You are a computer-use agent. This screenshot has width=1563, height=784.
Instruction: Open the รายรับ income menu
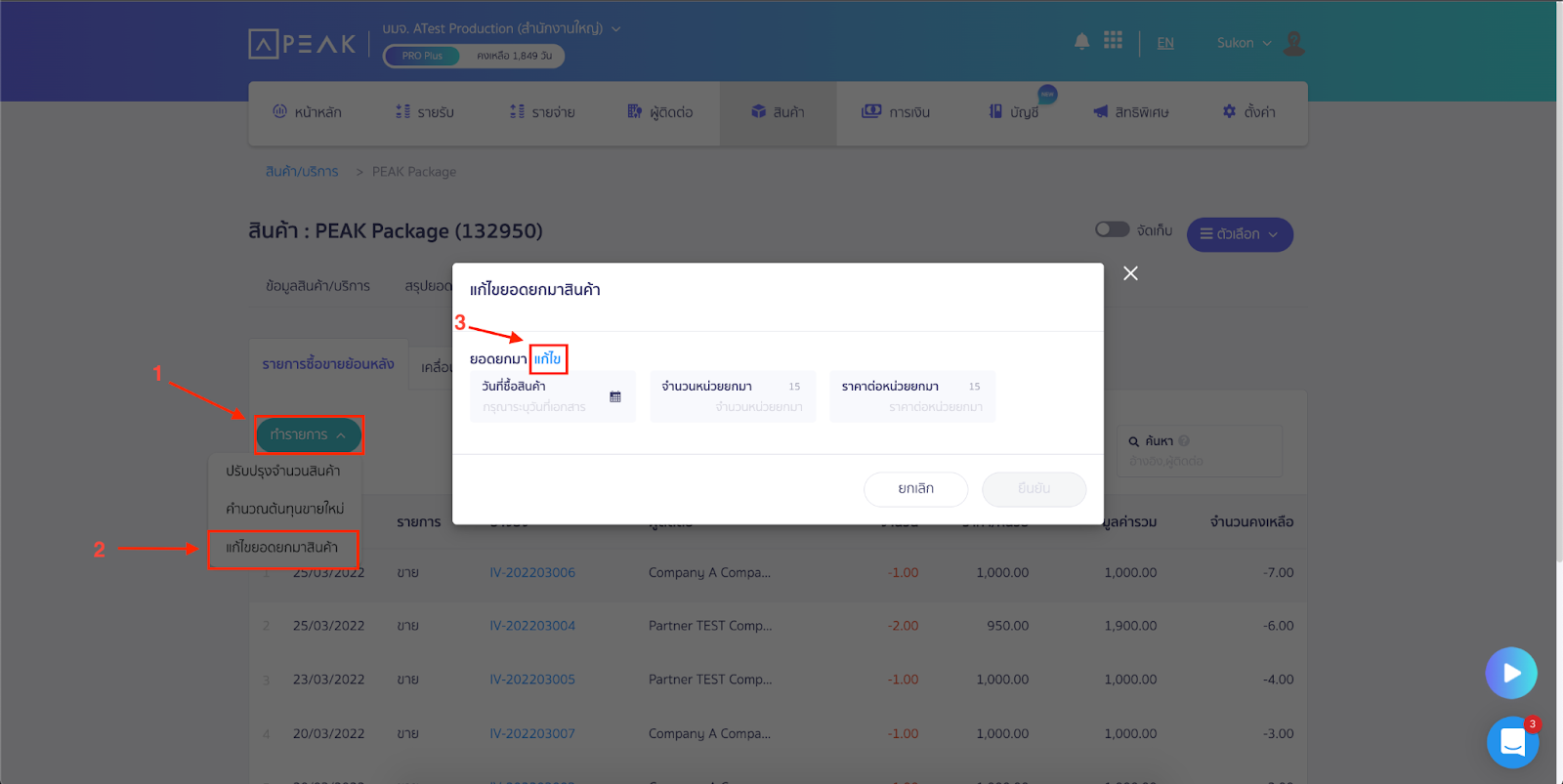click(x=425, y=112)
